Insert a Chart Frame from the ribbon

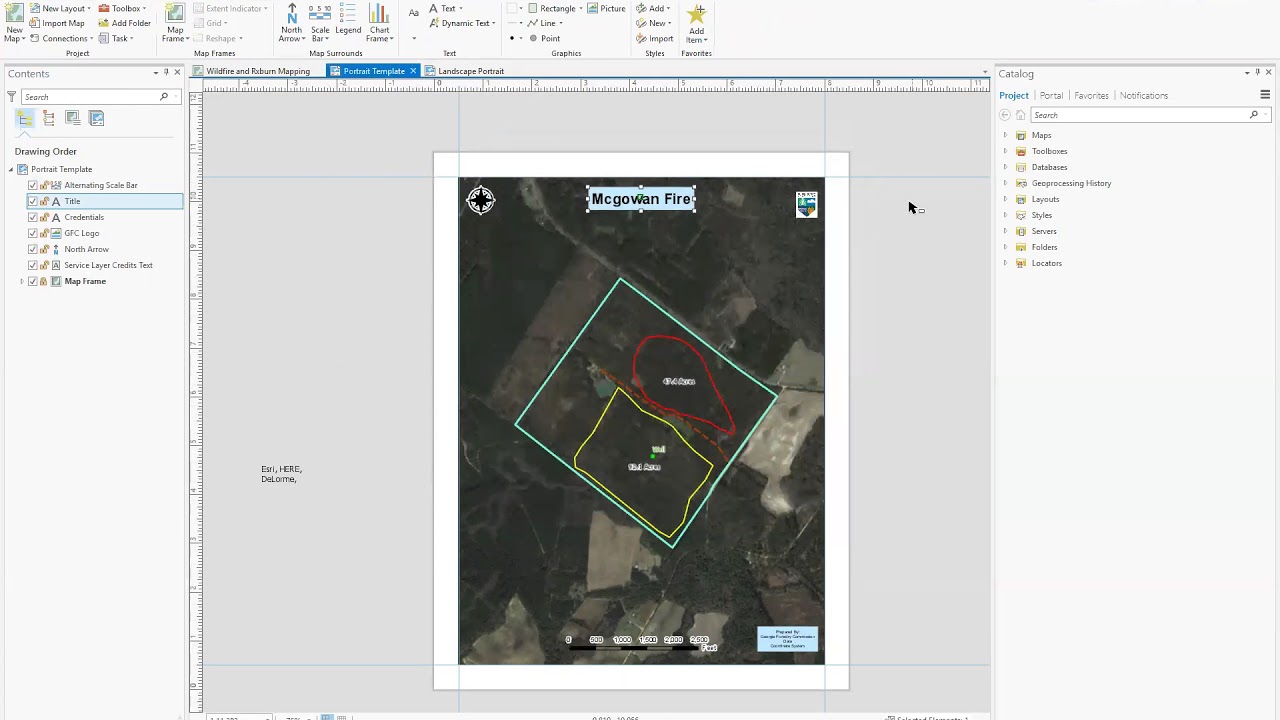click(379, 22)
